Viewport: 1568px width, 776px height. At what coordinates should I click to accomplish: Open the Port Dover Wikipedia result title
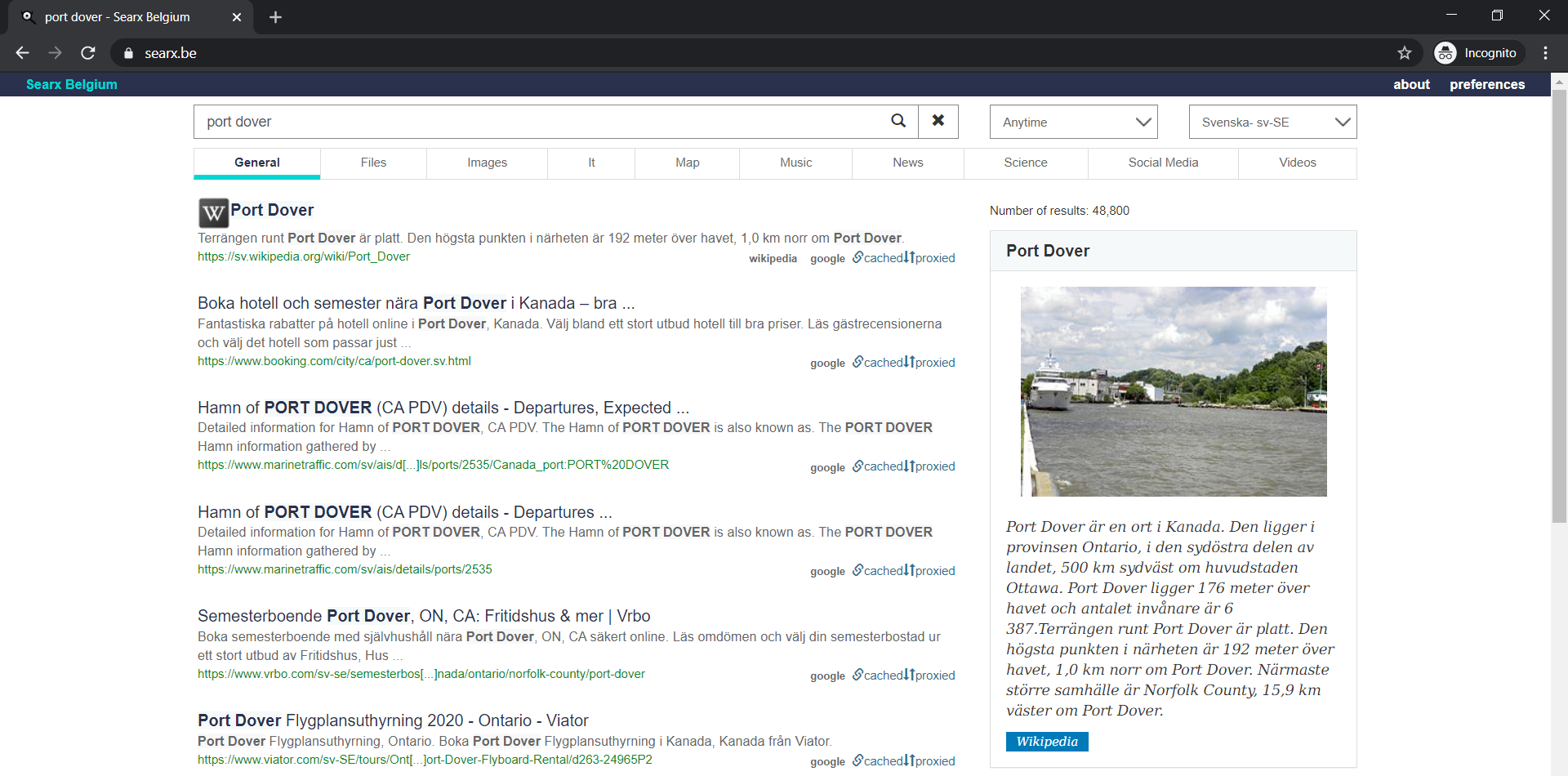272,210
